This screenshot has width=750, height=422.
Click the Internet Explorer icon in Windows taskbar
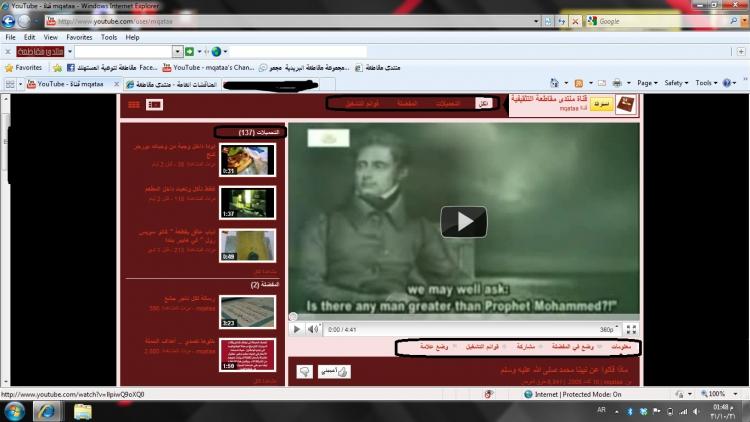(47, 410)
